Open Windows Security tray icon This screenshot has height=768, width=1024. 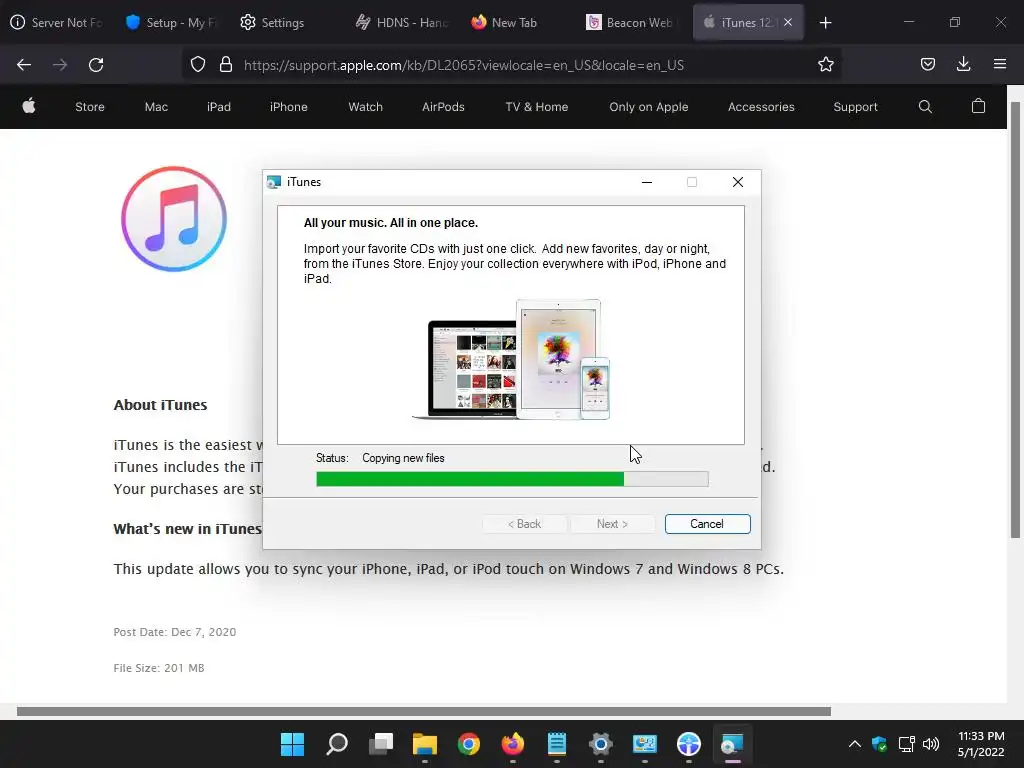[880, 744]
